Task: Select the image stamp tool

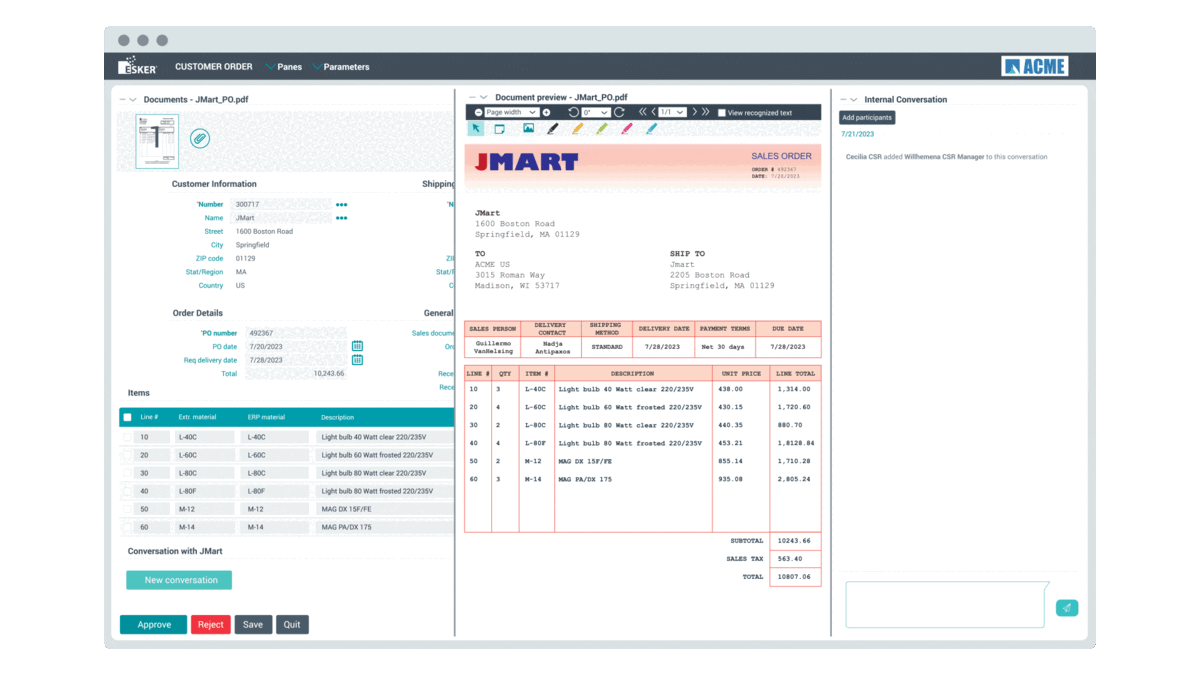Action: click(528, 129)
